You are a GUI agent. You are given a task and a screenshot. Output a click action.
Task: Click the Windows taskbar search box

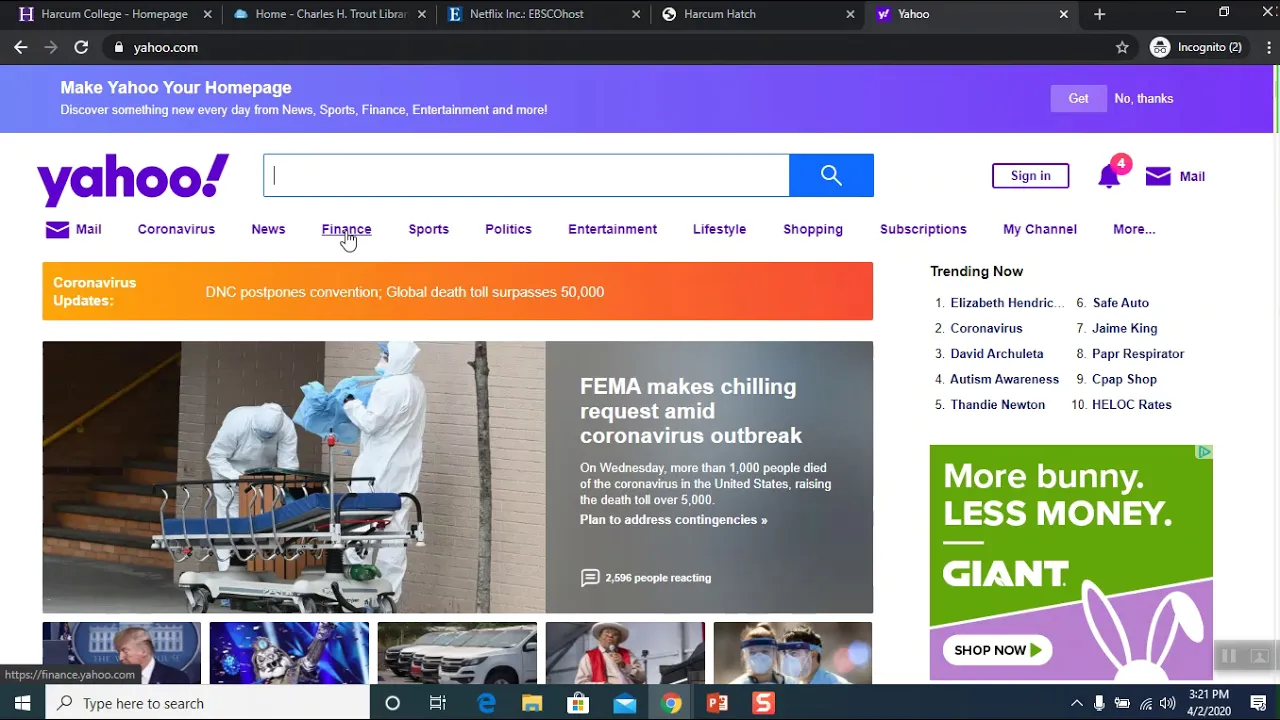[208, 703]
